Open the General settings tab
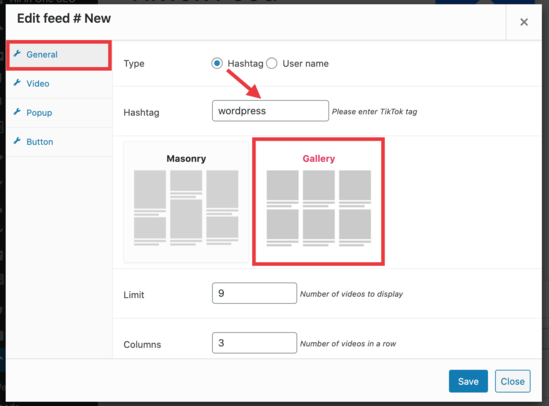 point(59,55)
